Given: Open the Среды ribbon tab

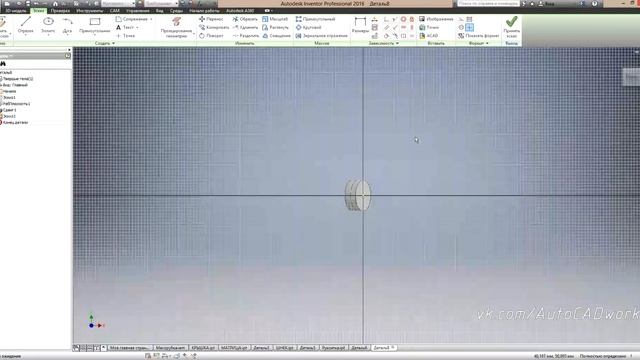Looking at the screenshot, I should click(176, 11).
